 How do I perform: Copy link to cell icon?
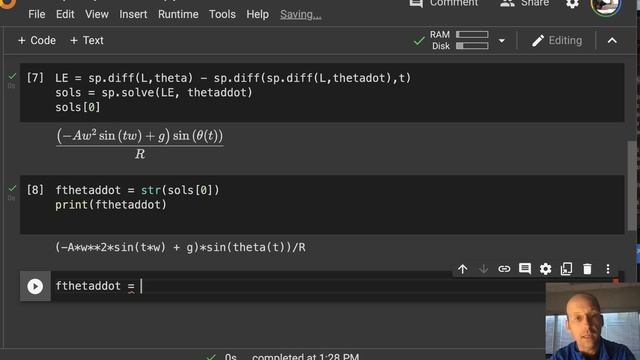(x=504, y=269)
